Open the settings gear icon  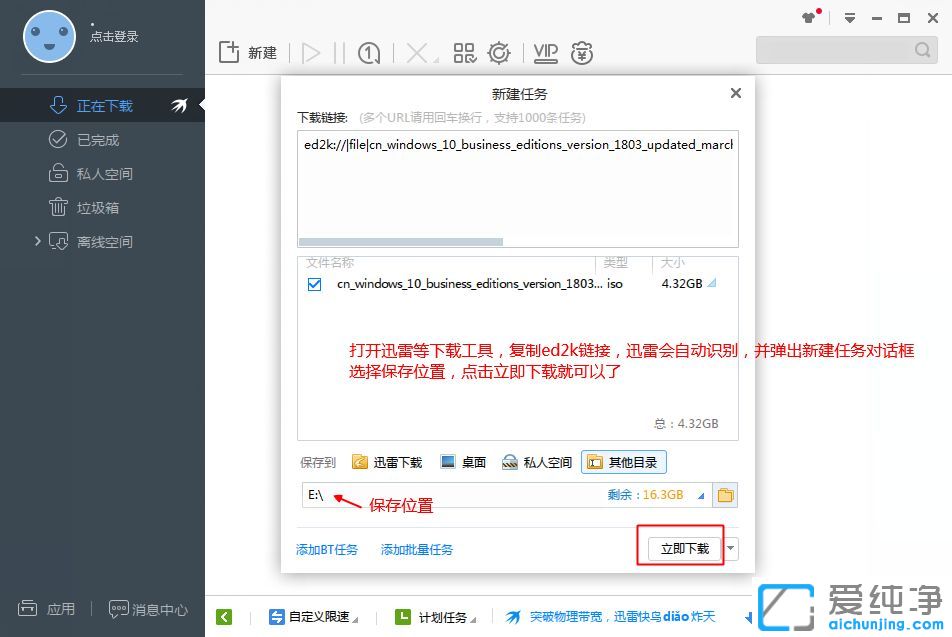coord(499,53)
